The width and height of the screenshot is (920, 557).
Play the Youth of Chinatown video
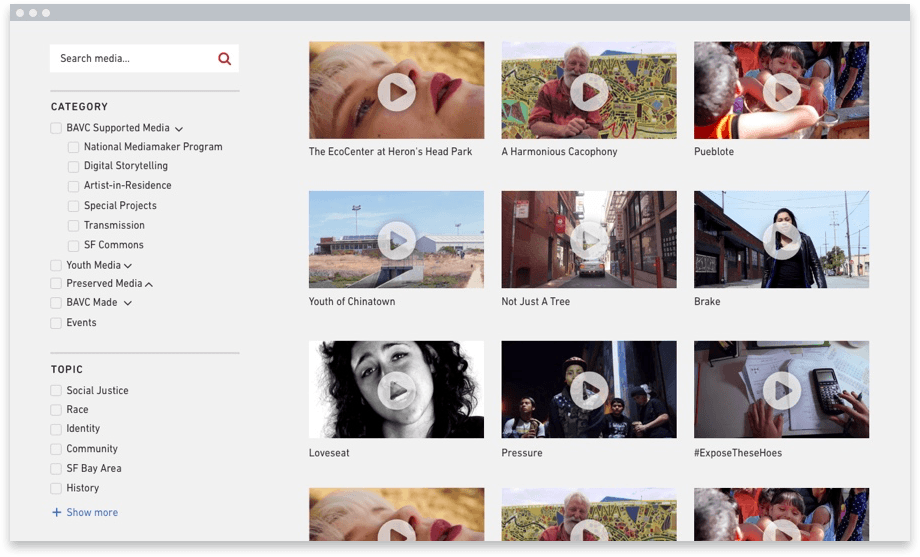click(397, 240)
